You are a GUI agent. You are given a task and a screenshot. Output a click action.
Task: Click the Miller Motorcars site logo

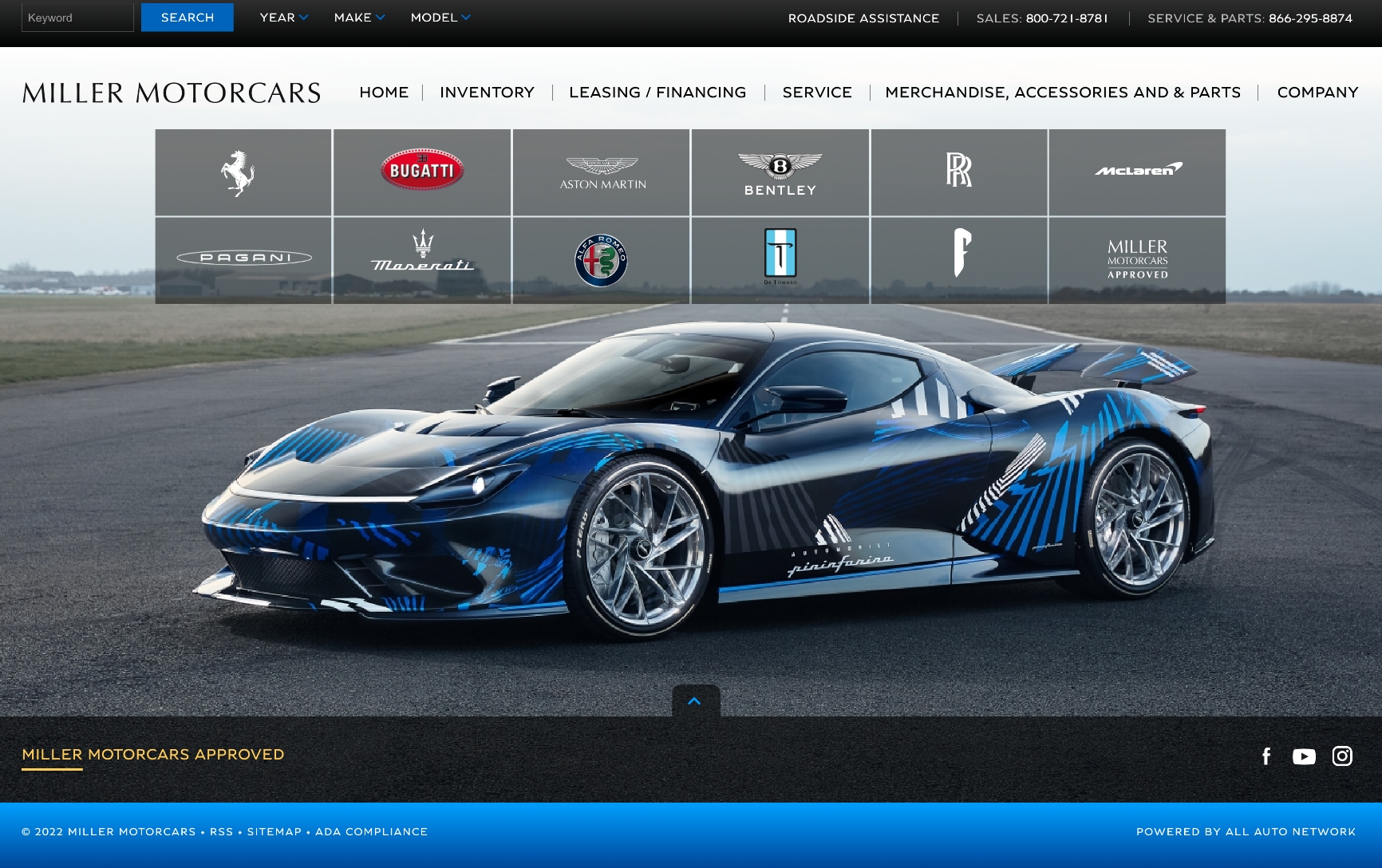172,93
